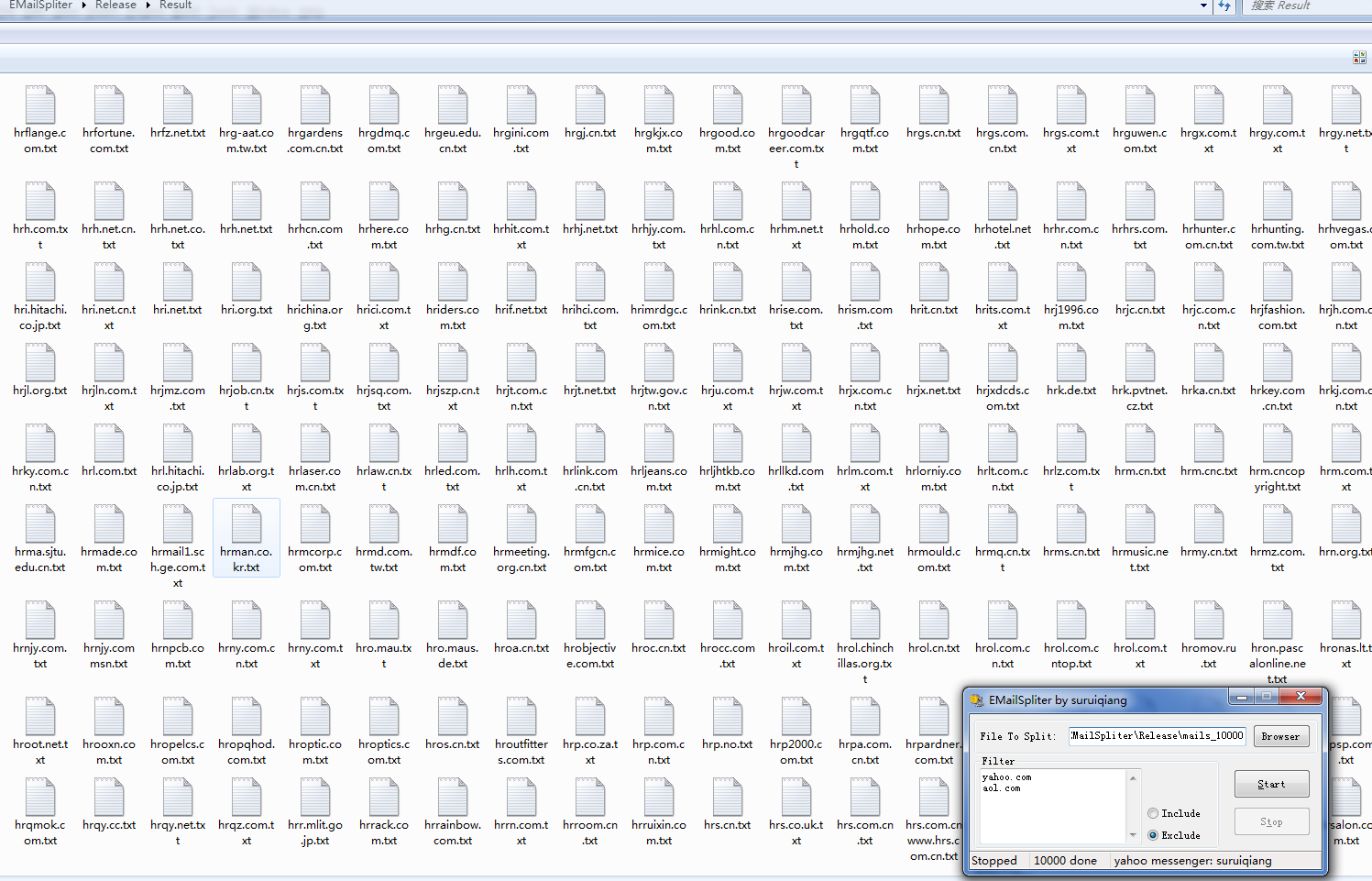
Task: Click the file name hrled.com.txt
Action: tap(453, 479)
